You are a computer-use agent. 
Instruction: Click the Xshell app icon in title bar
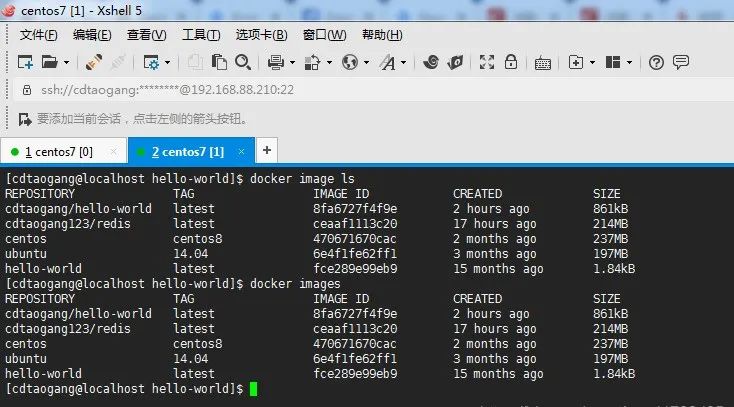tap(9, 10)
